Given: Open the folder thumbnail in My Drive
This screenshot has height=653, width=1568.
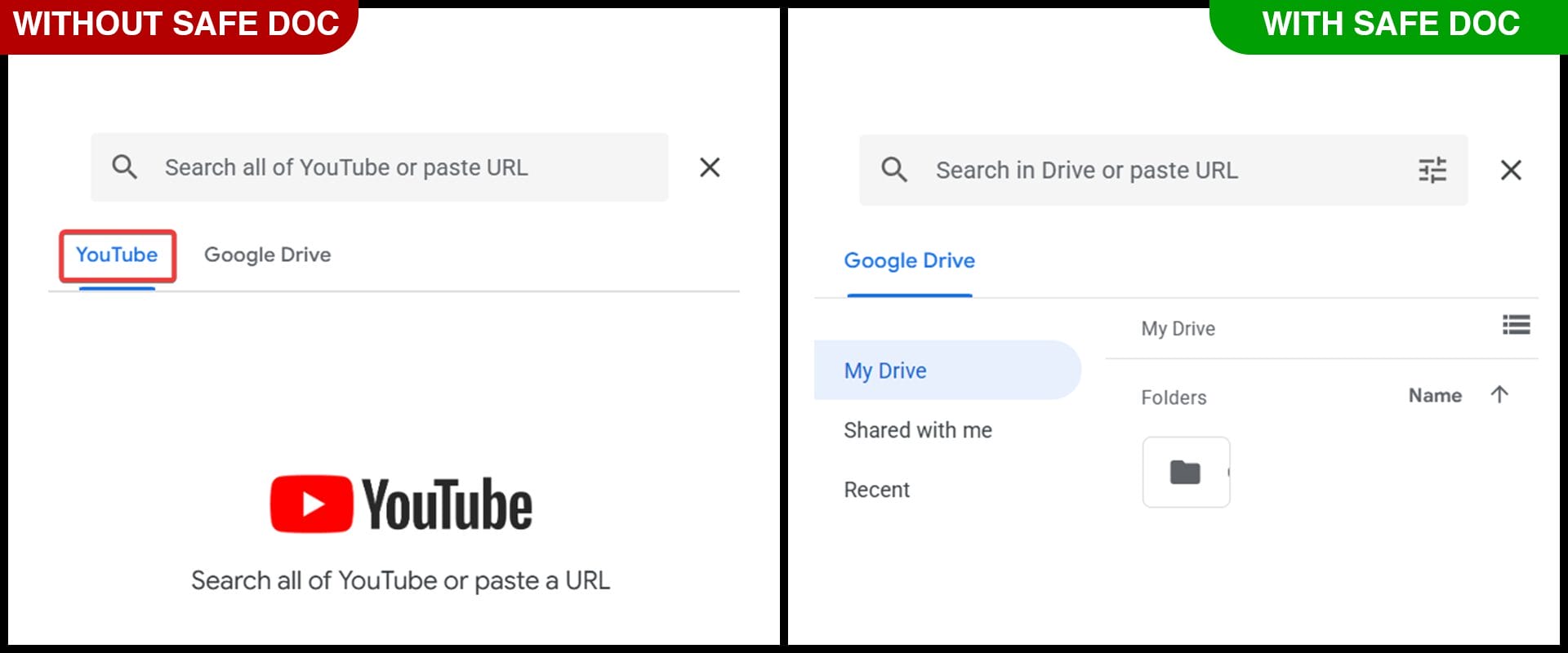Looking at the screenshot, I should click(1186, 472).
